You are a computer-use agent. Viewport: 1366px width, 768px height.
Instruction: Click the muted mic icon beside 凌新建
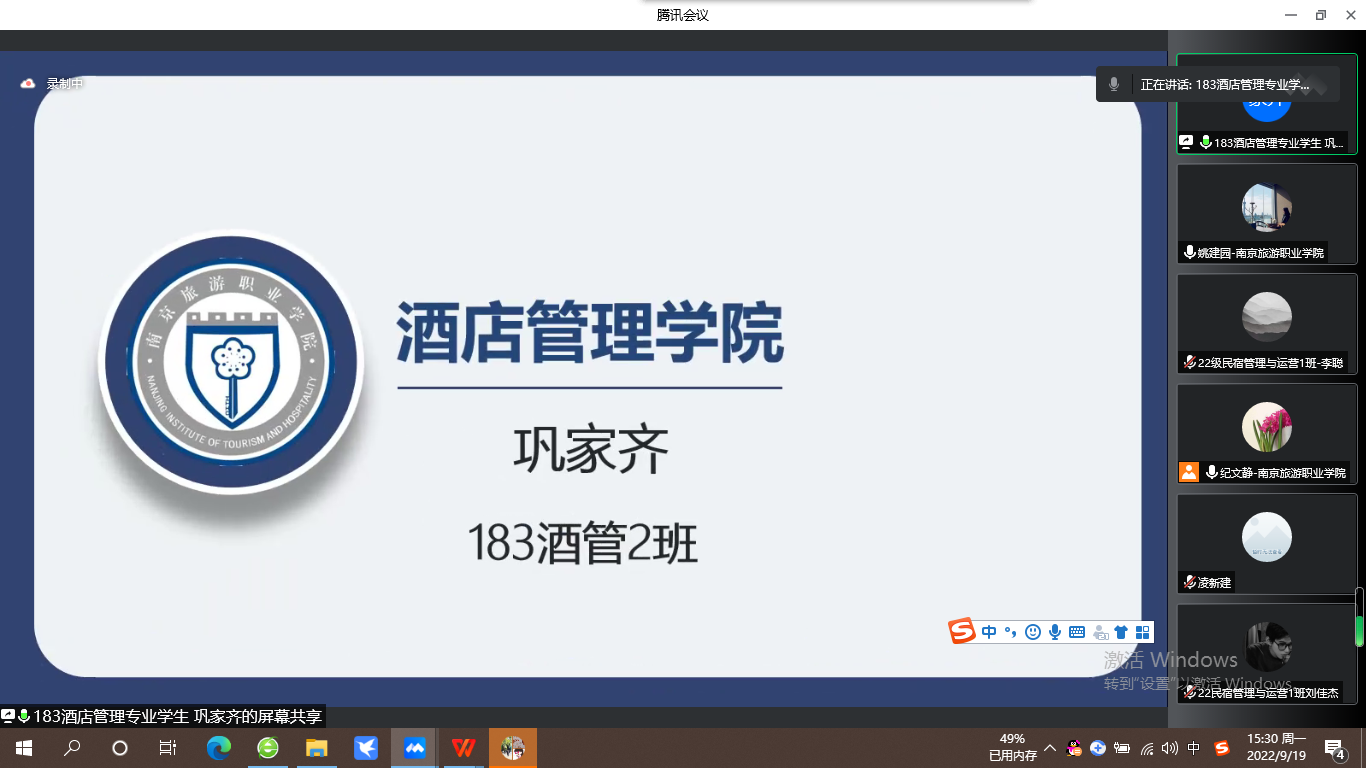pyautogui.click(x=1190, y=582)
